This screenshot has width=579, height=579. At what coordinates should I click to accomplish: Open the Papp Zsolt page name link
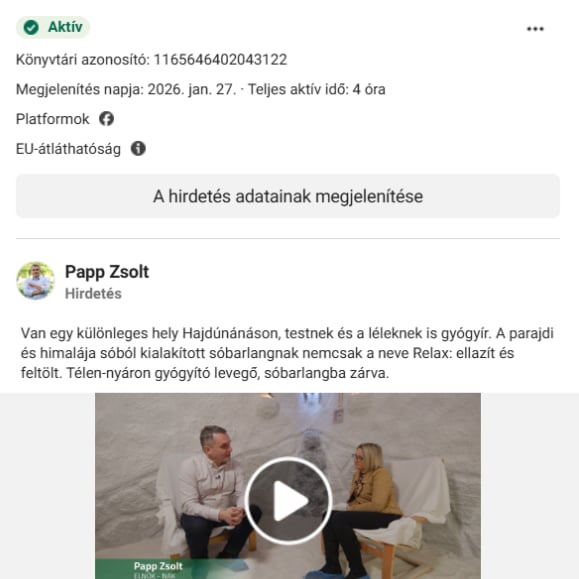pos(107,272)
